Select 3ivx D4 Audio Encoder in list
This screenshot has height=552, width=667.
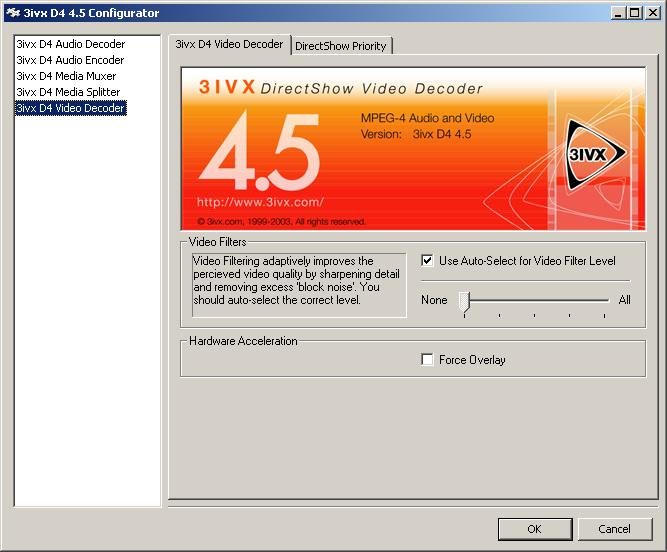pyautogui.click(x=70, y=60)
